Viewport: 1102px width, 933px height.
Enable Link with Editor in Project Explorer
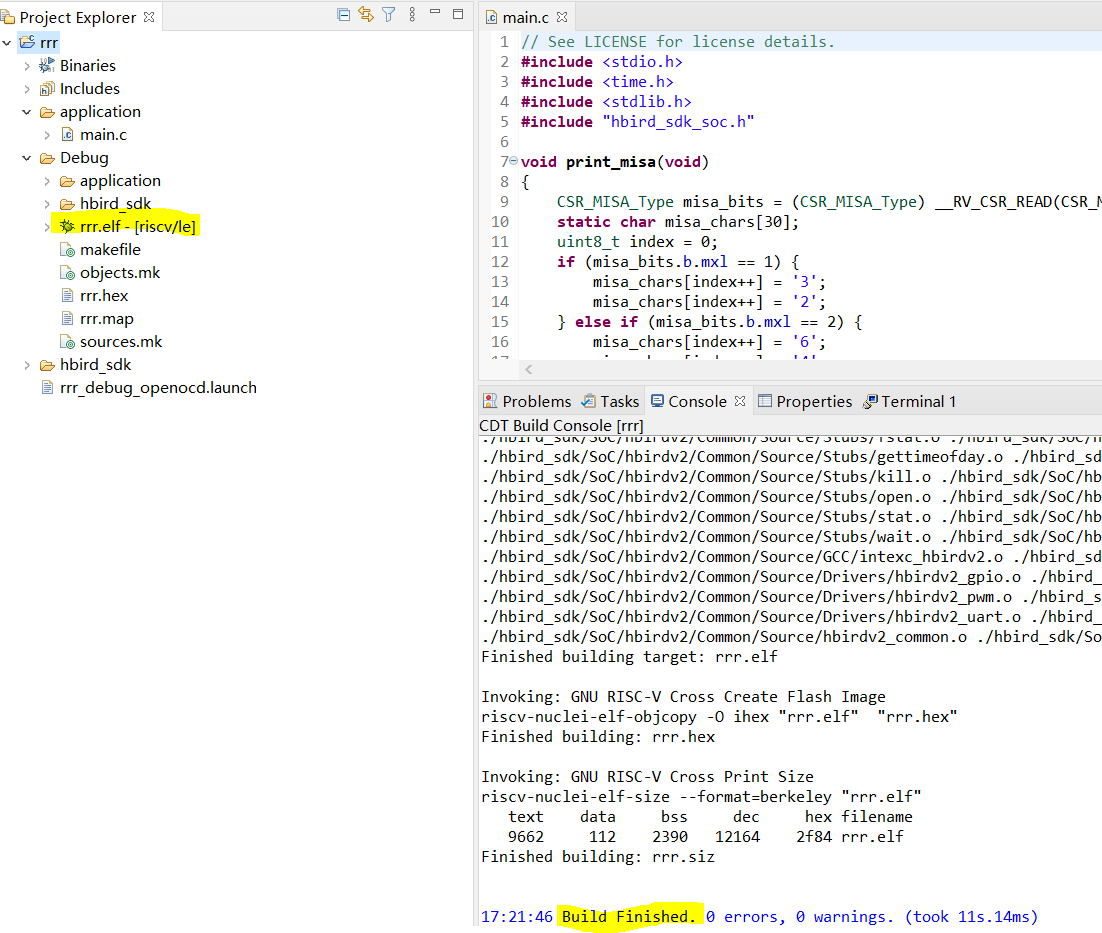(x=365, y=14)
